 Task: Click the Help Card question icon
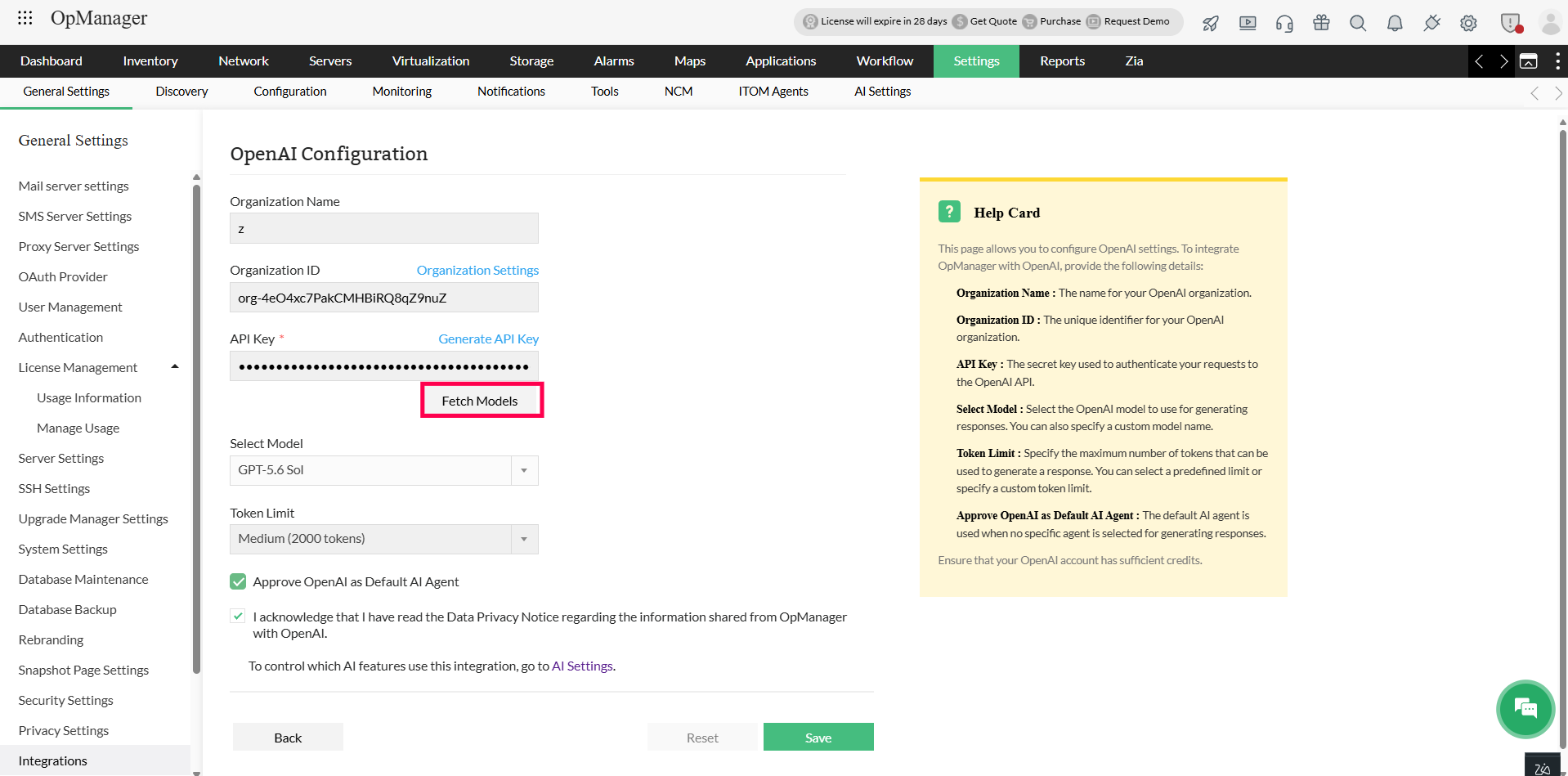coord(949,212)
